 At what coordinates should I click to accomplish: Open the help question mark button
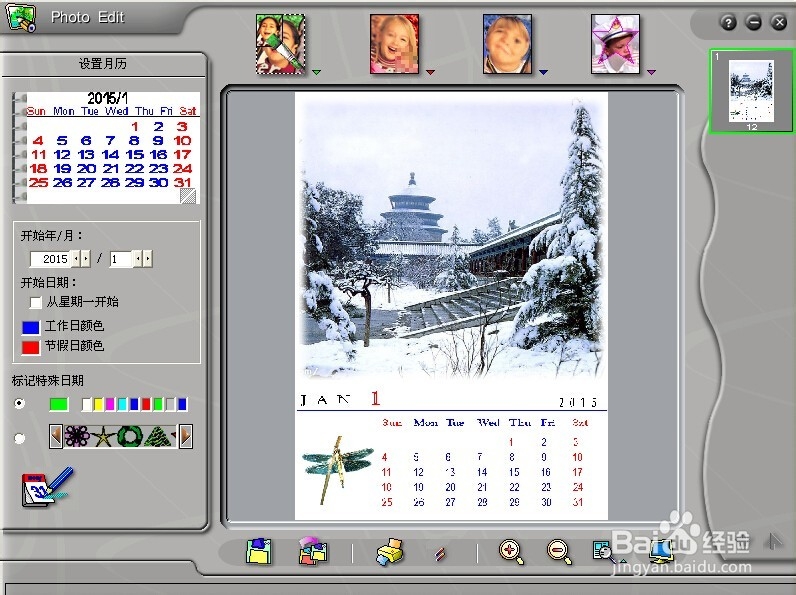(x=728, y=22)
